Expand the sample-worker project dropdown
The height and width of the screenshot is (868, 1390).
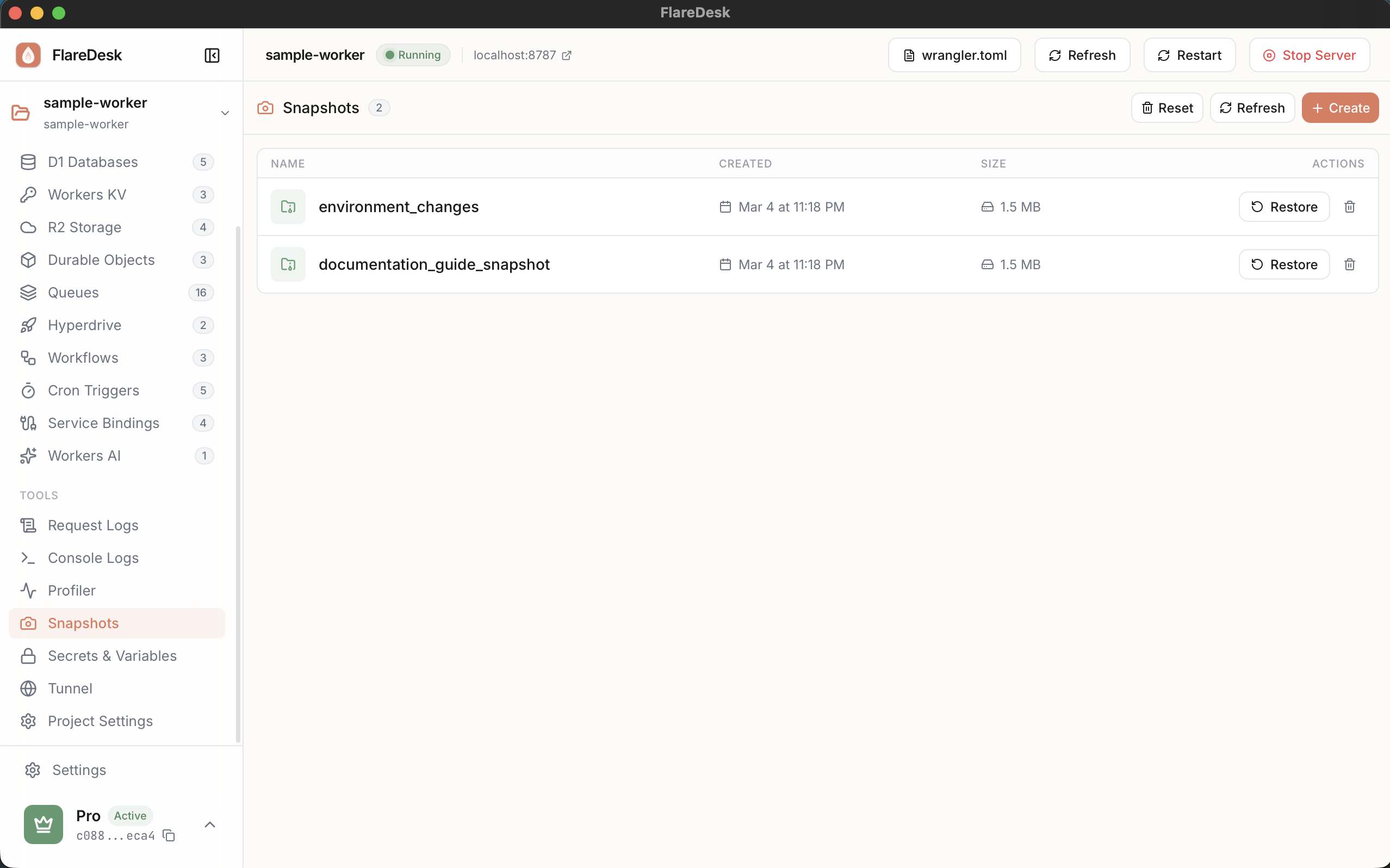[x=225, y=113]
